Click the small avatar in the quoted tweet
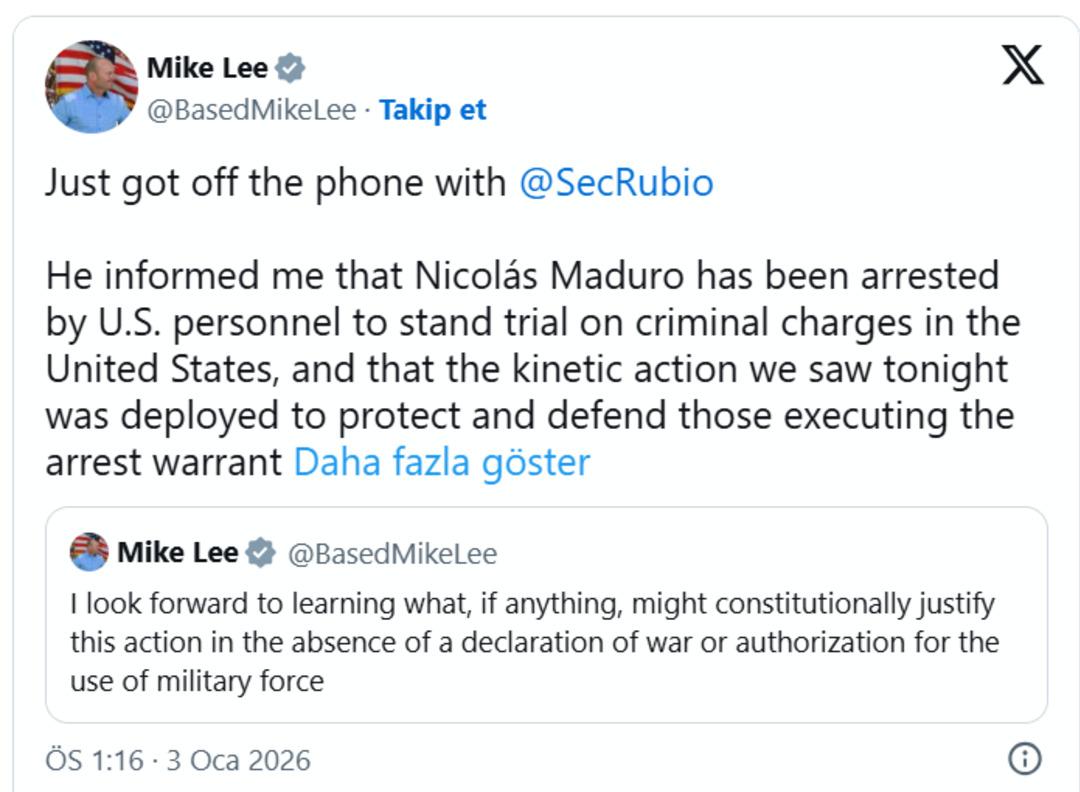Image resolution: width=1080 pixels, height=792 pixels. 89,552
